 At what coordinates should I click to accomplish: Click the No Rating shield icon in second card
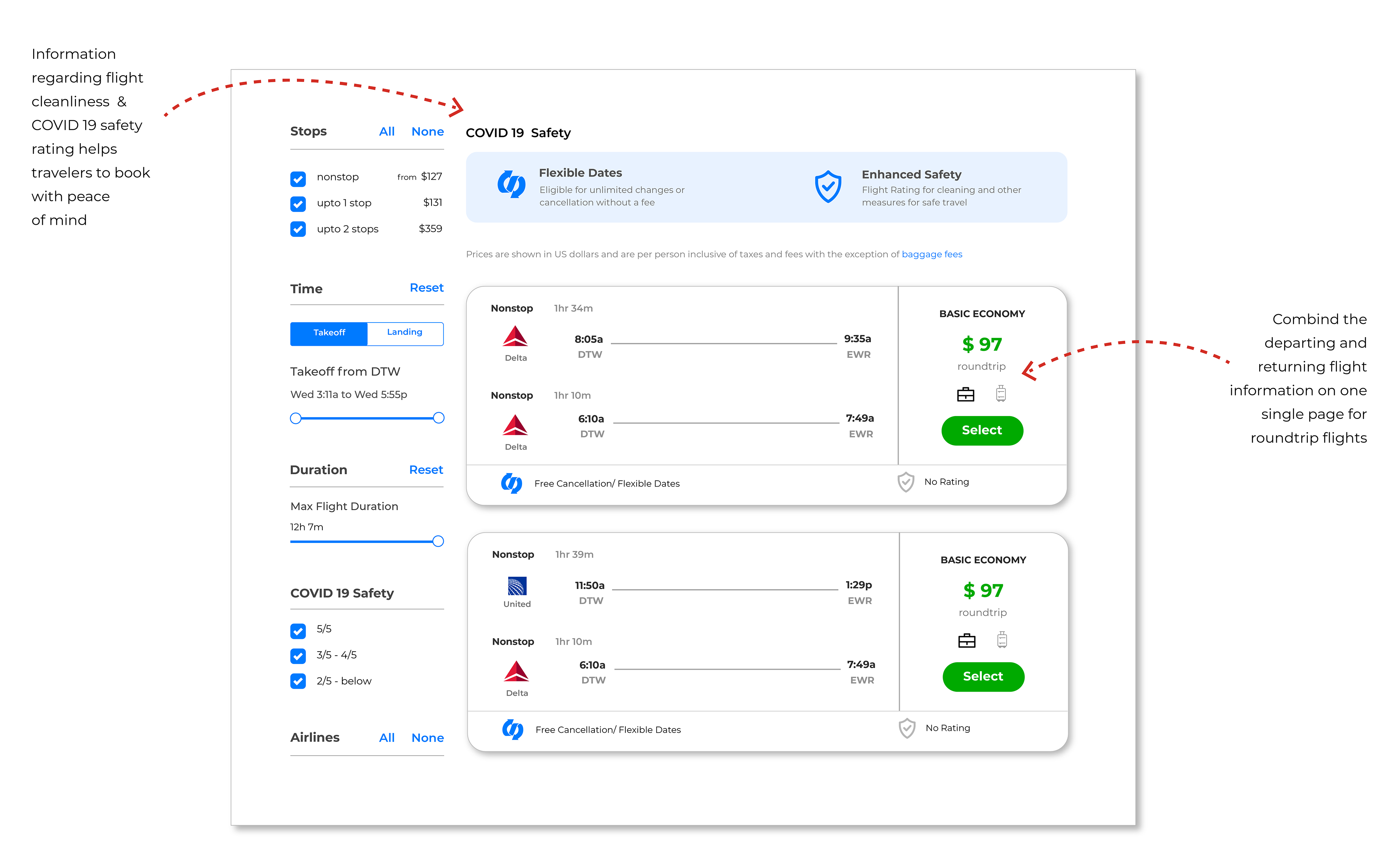pyautogui.click(x=907, y=728)
